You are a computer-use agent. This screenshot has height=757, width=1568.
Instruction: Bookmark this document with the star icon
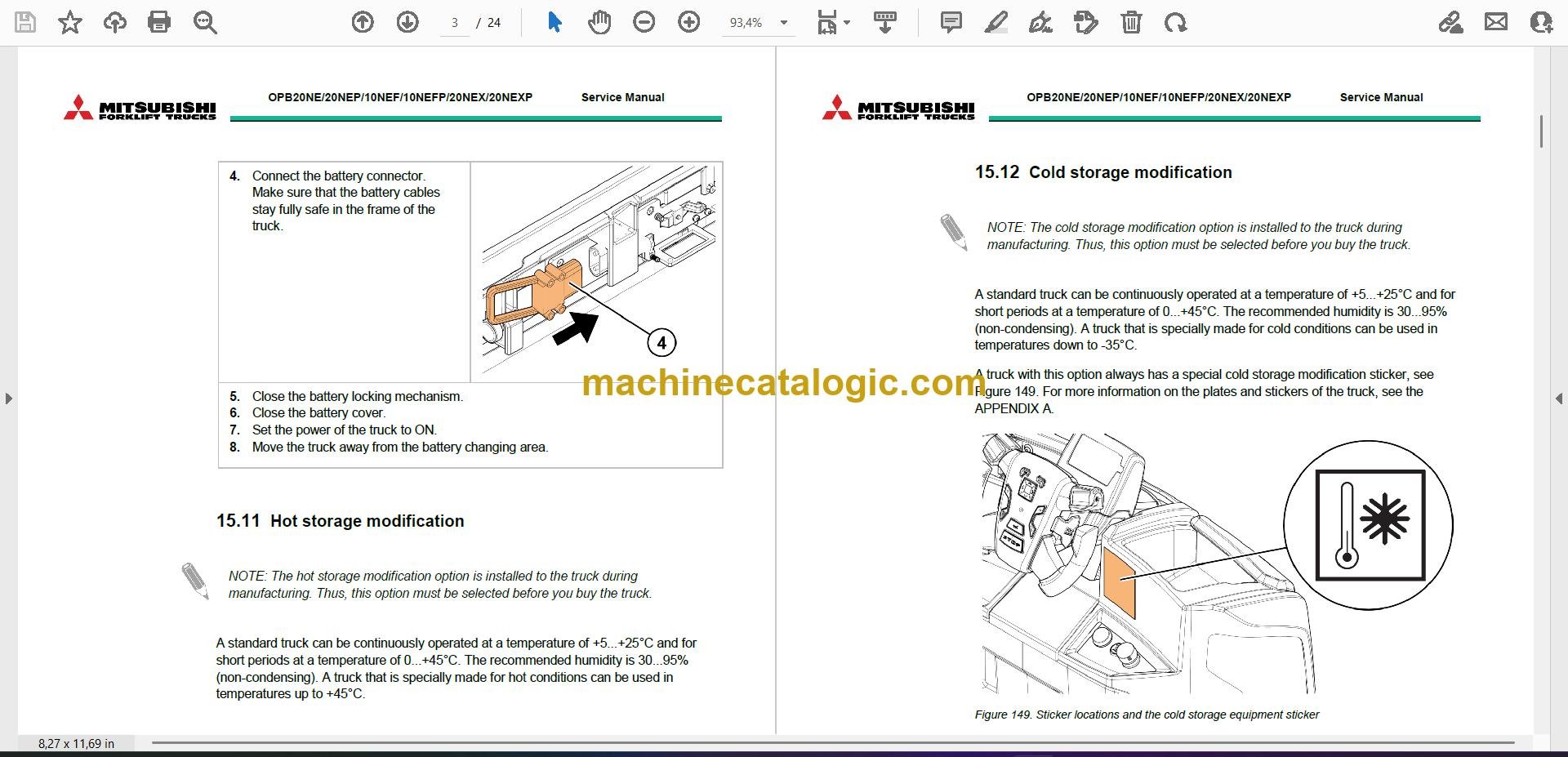coord(70,22)
